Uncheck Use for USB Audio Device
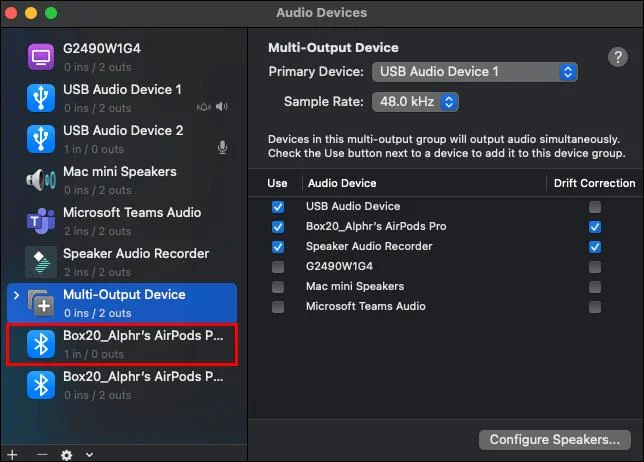The image size is (644, 462). tap(278, 207)
